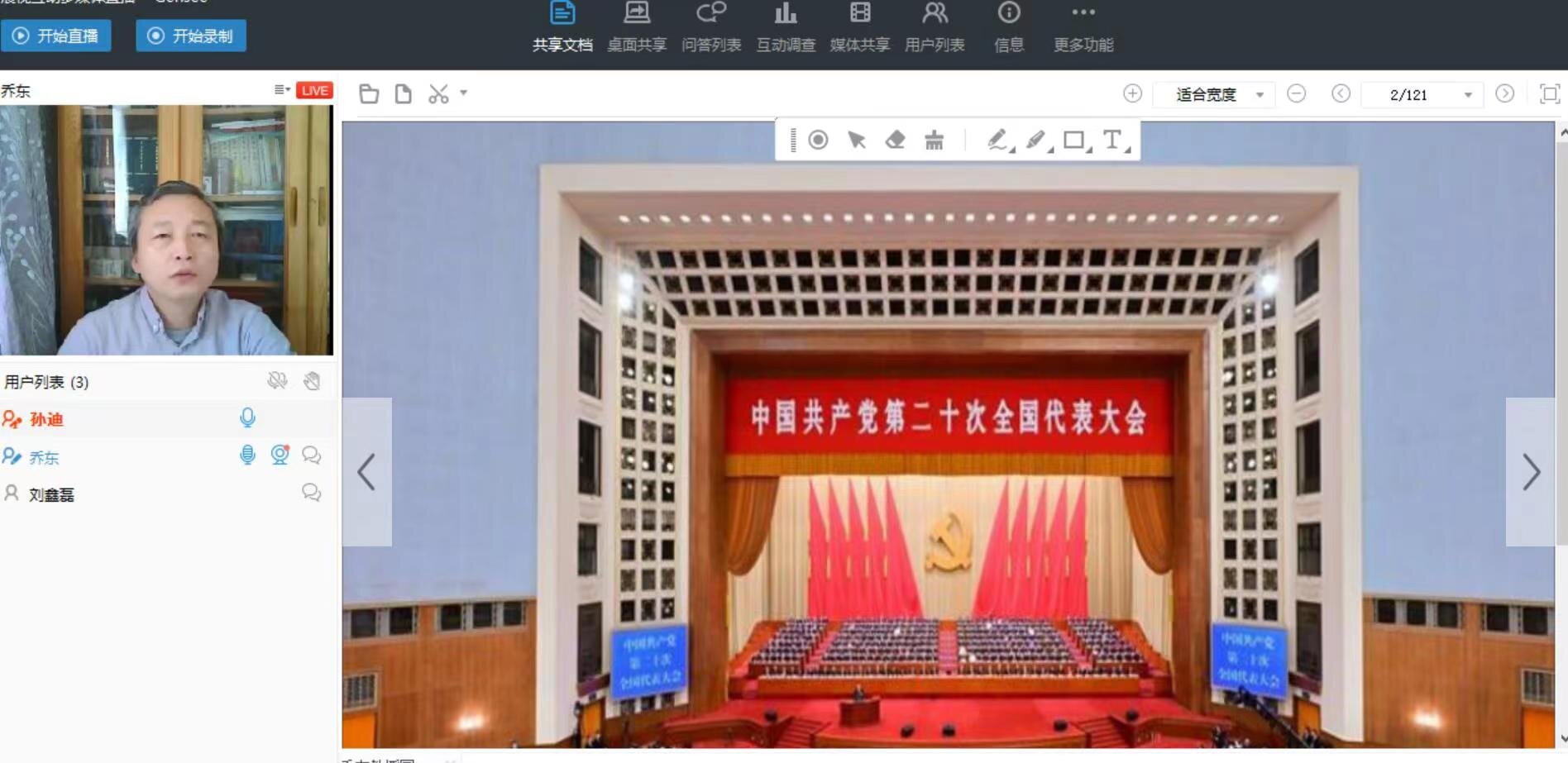The height and width of the screenshot is (763, 1568).
Task: Select the pen drawing tool
Action: tap(1000, 140)
